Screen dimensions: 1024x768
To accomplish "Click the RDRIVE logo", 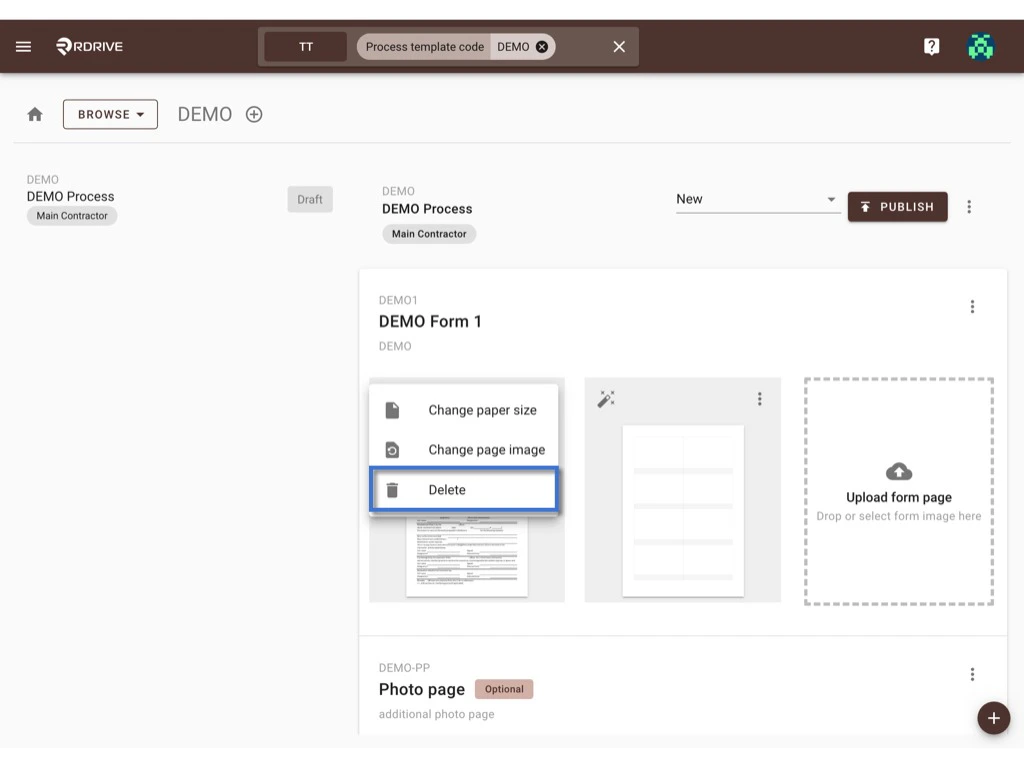I will coord(89,46).
